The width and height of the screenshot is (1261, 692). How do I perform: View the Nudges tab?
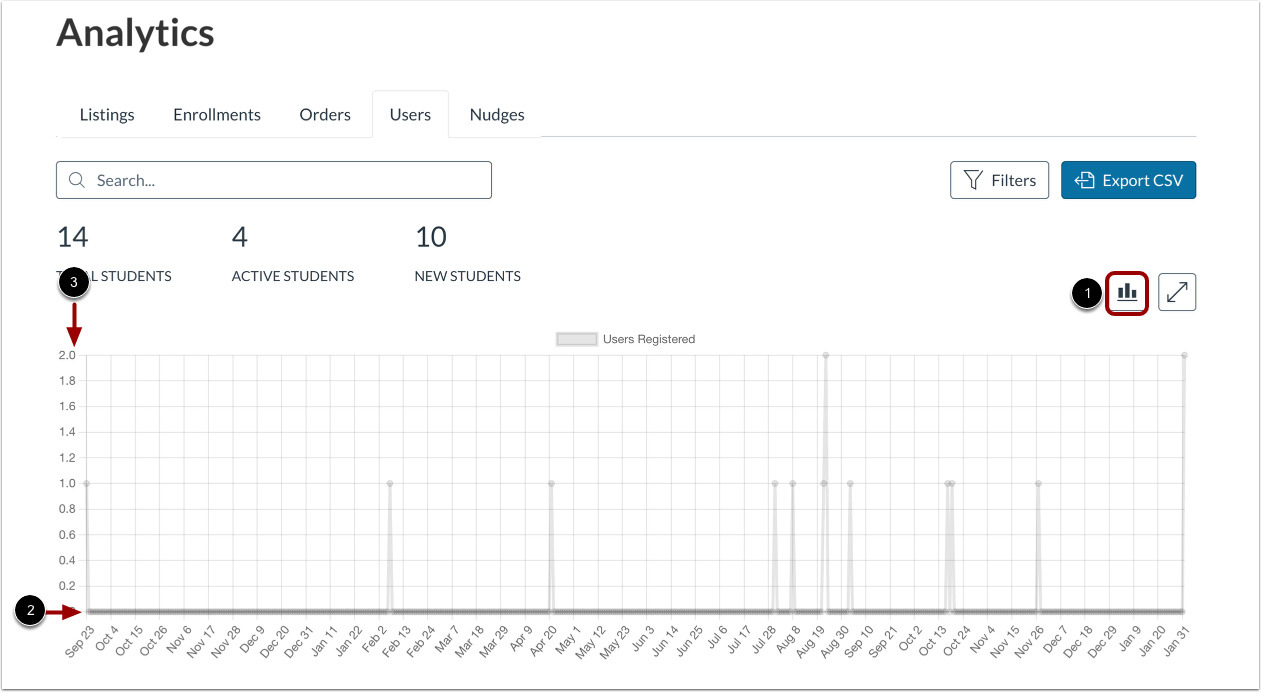[x=497, y=114]
